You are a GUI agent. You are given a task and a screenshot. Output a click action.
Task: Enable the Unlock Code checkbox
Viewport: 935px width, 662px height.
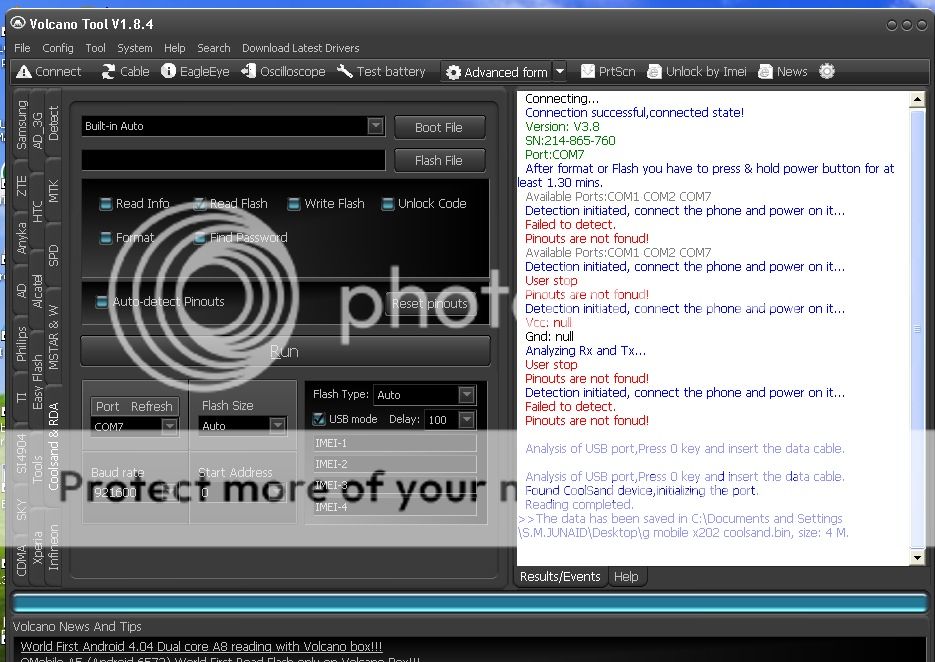tap(388, 204)
